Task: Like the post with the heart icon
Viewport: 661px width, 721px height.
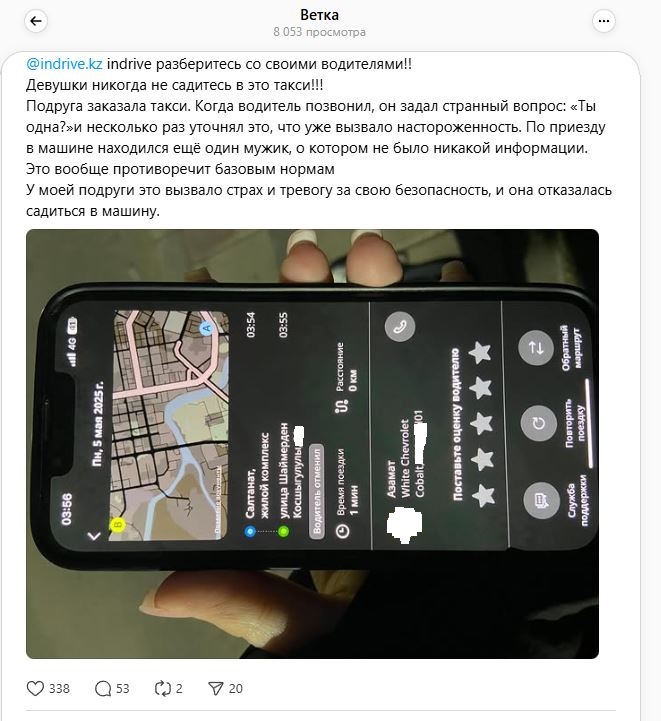Action: click(x=35, y=688)
